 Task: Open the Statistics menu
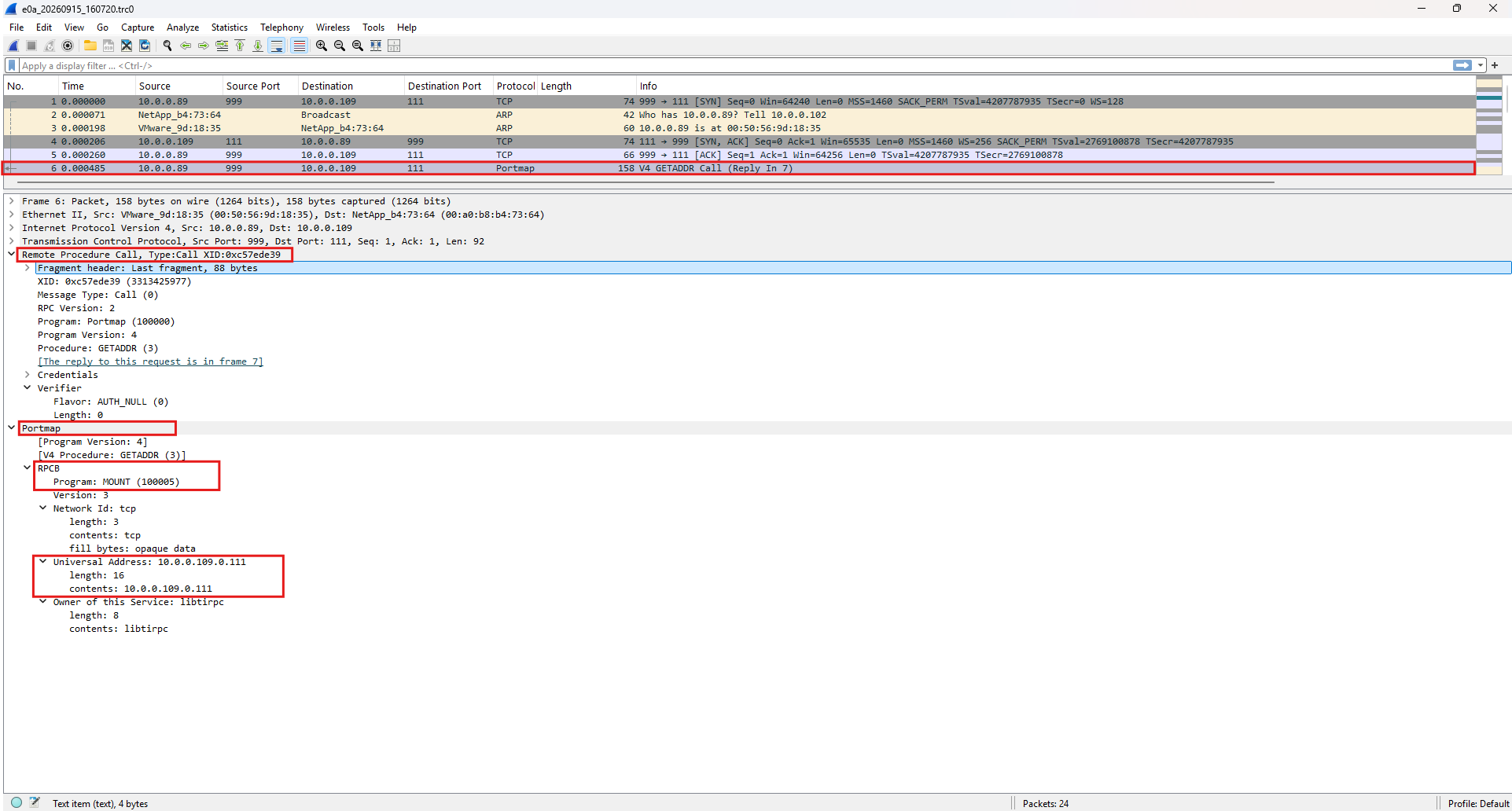[x=229, y=28]
